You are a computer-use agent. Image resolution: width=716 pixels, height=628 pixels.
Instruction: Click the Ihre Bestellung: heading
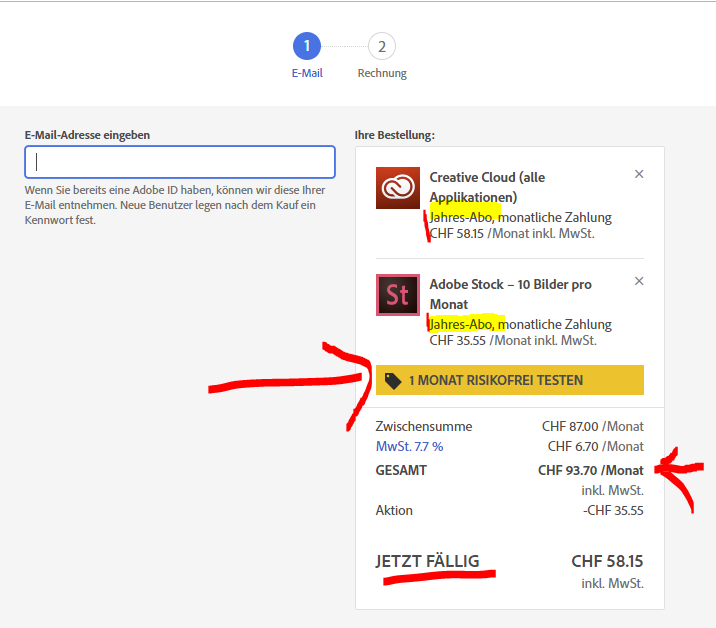point(395,135)
